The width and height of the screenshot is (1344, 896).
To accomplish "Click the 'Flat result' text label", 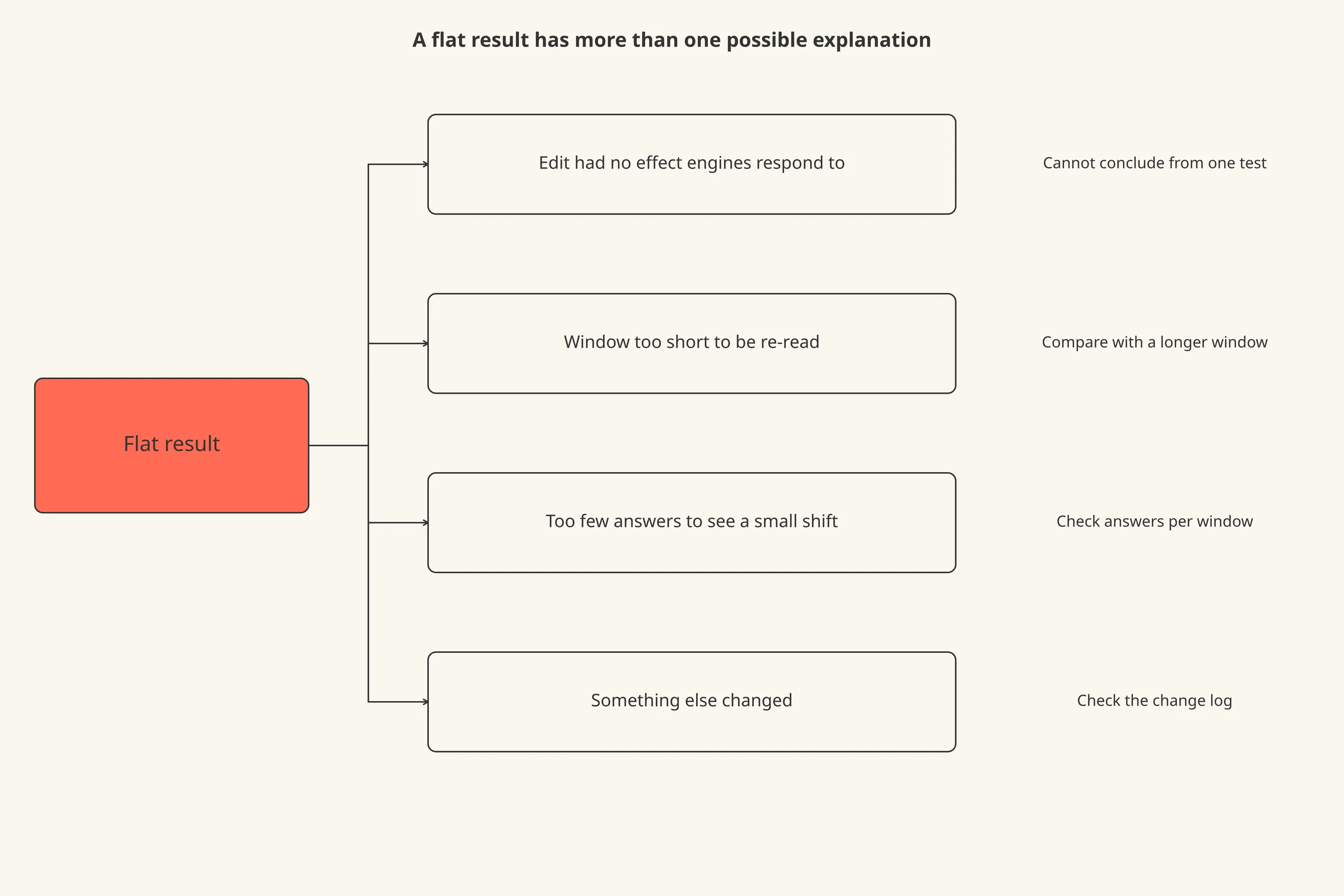I will tap(171, 444).
